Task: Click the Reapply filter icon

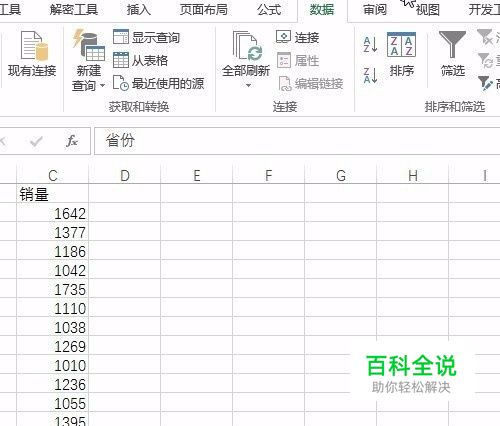Action: 485,60
